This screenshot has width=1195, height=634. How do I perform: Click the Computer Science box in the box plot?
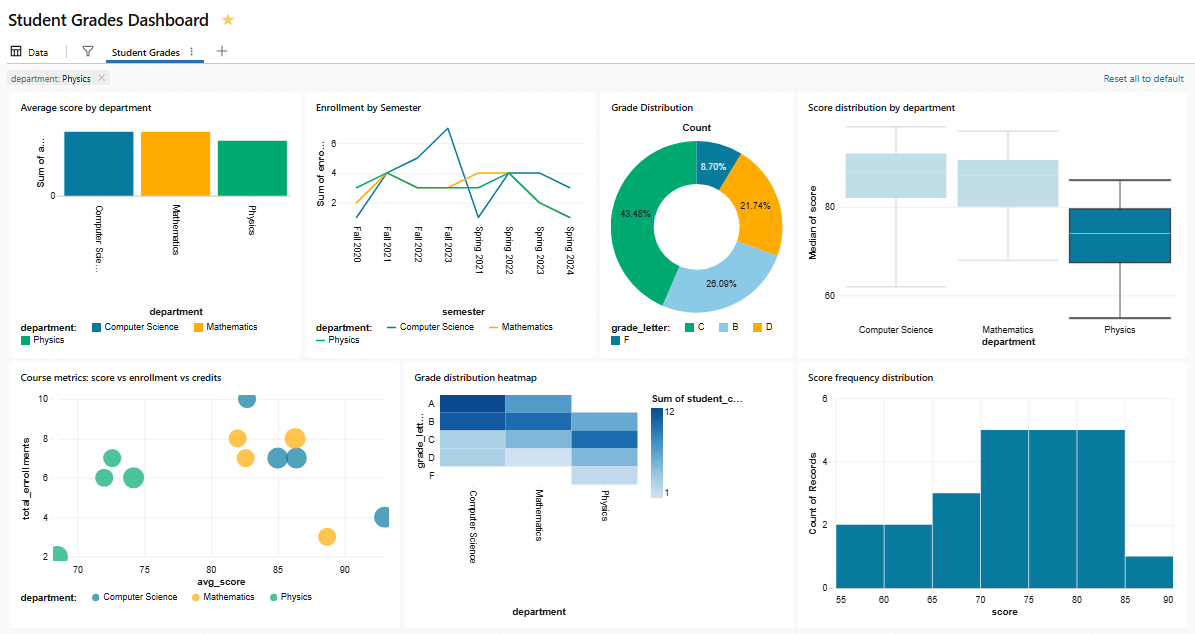[x=895, y=175]
